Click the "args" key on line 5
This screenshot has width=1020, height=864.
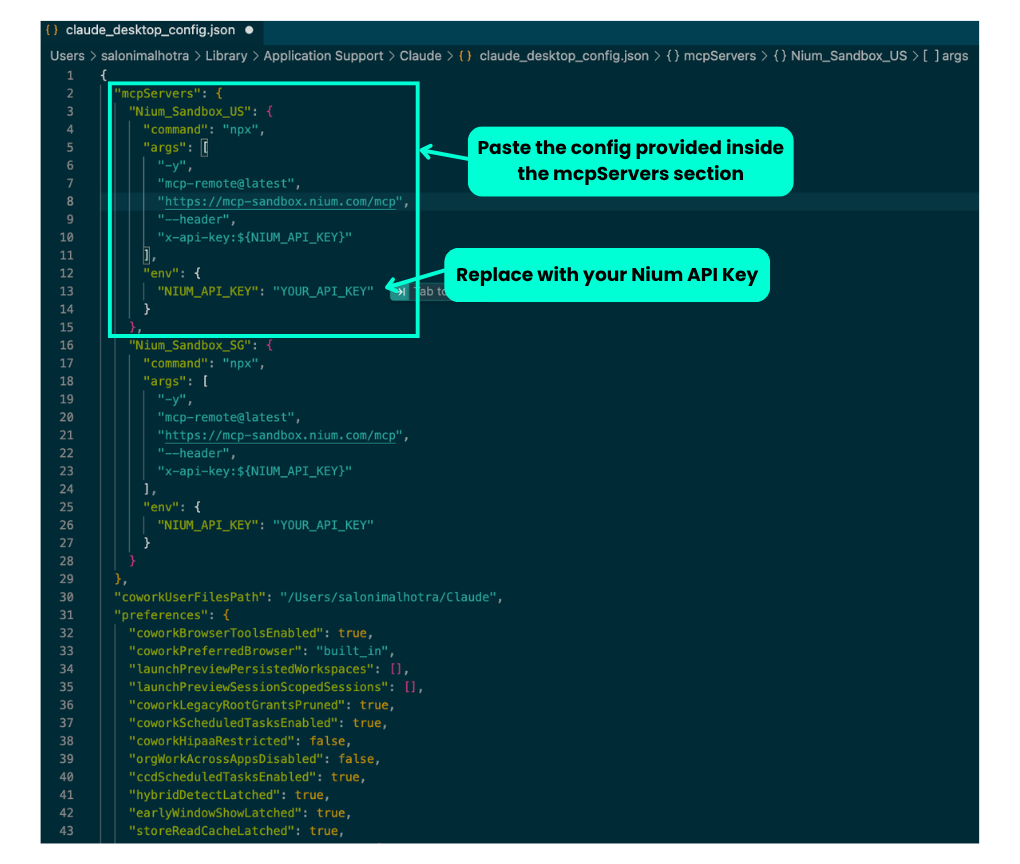(x=165, y=148)
